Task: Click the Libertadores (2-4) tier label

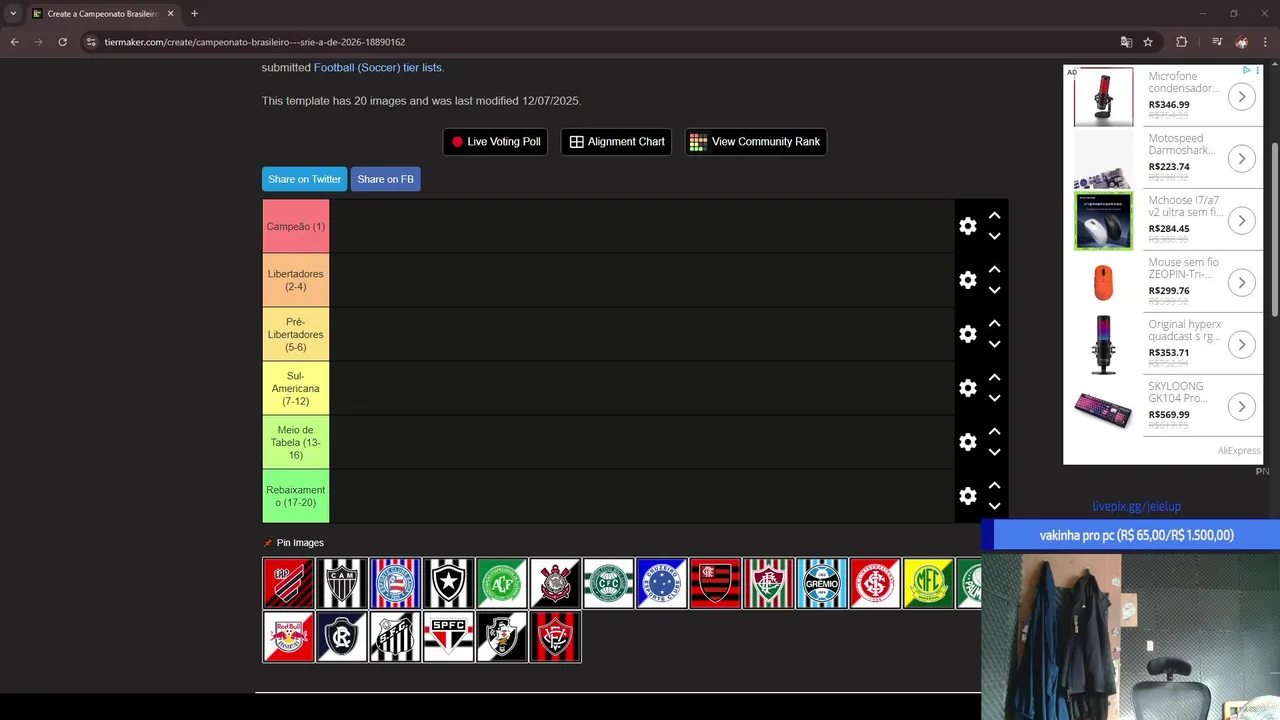Action: point(296,280)
